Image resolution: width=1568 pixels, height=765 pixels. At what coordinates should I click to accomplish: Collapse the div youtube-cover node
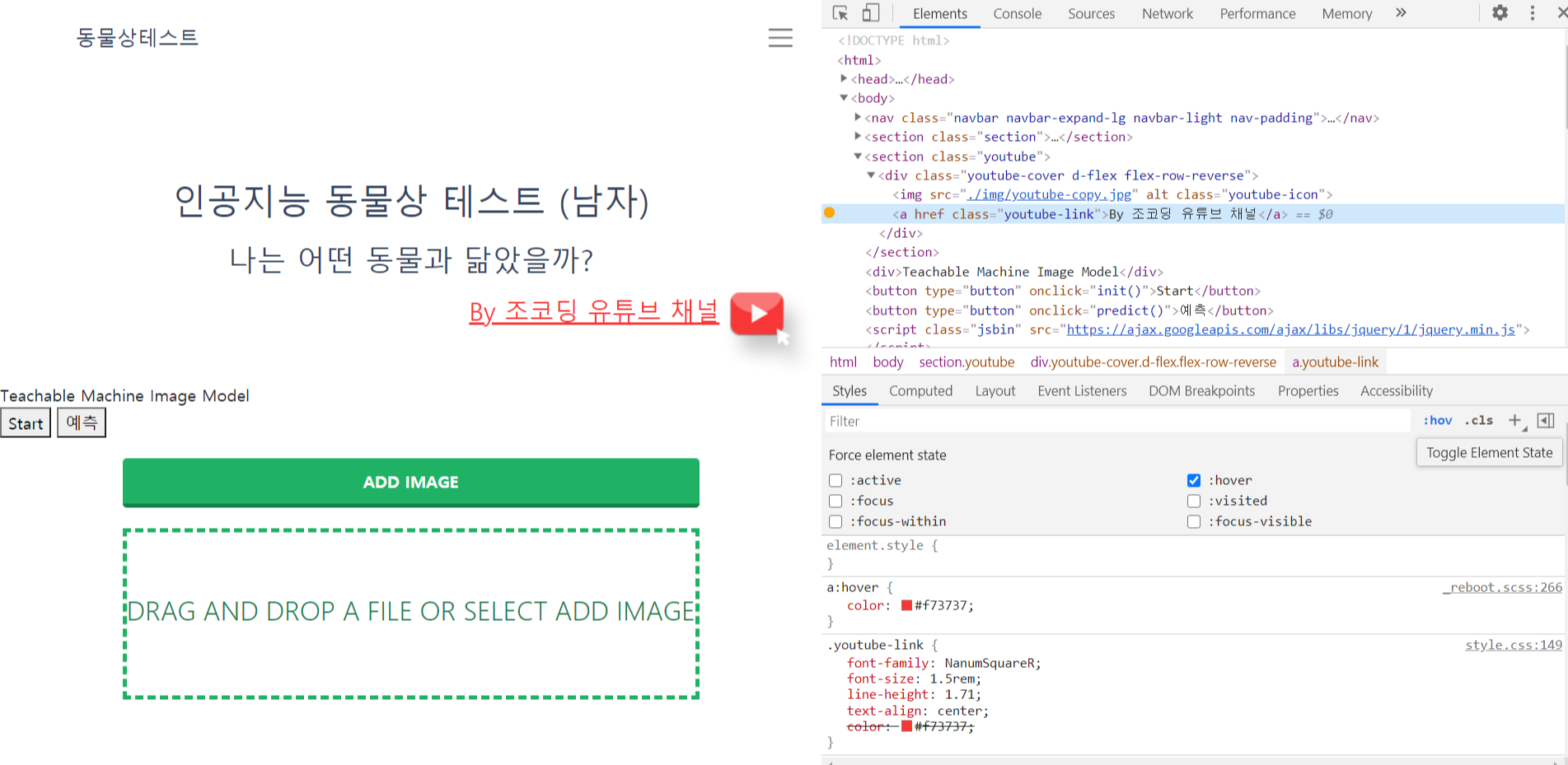[x=871, y=175]
